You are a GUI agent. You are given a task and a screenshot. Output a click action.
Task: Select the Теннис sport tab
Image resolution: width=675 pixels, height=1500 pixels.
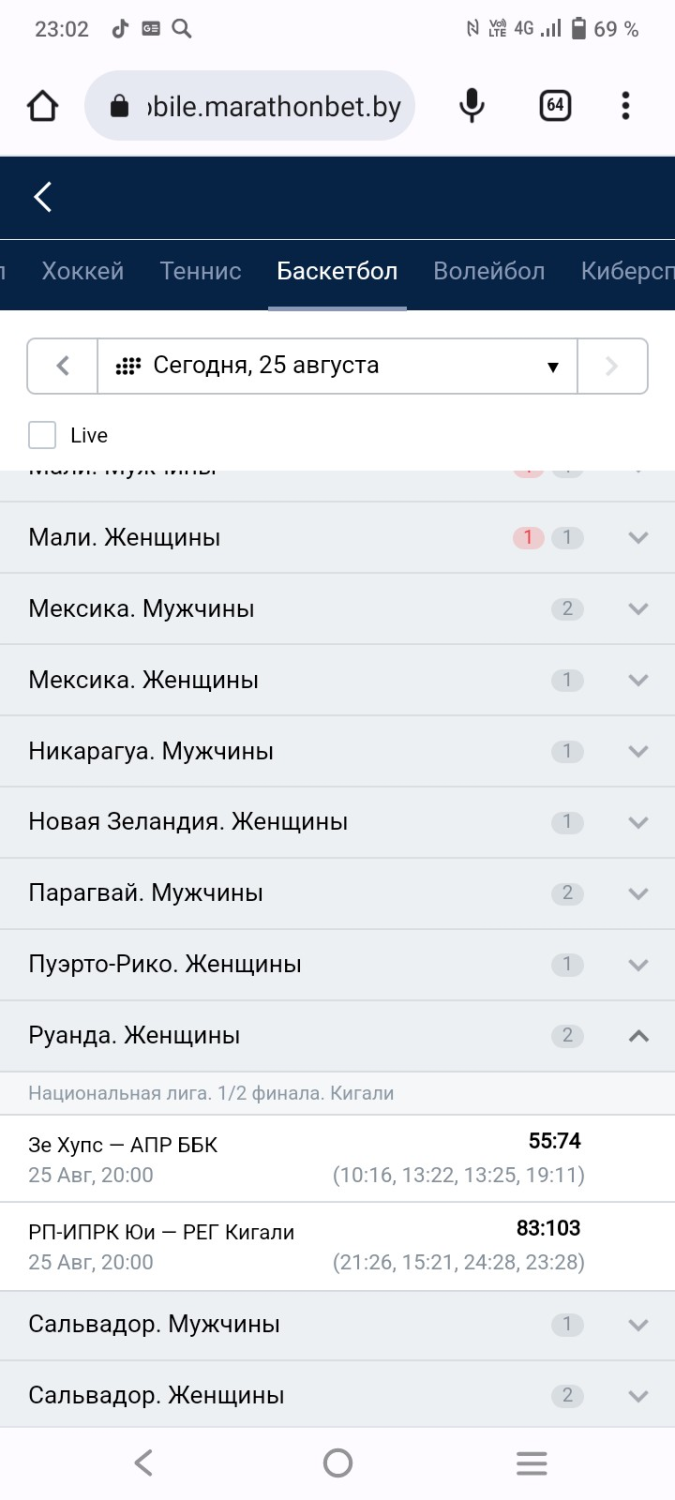point(201,271)
